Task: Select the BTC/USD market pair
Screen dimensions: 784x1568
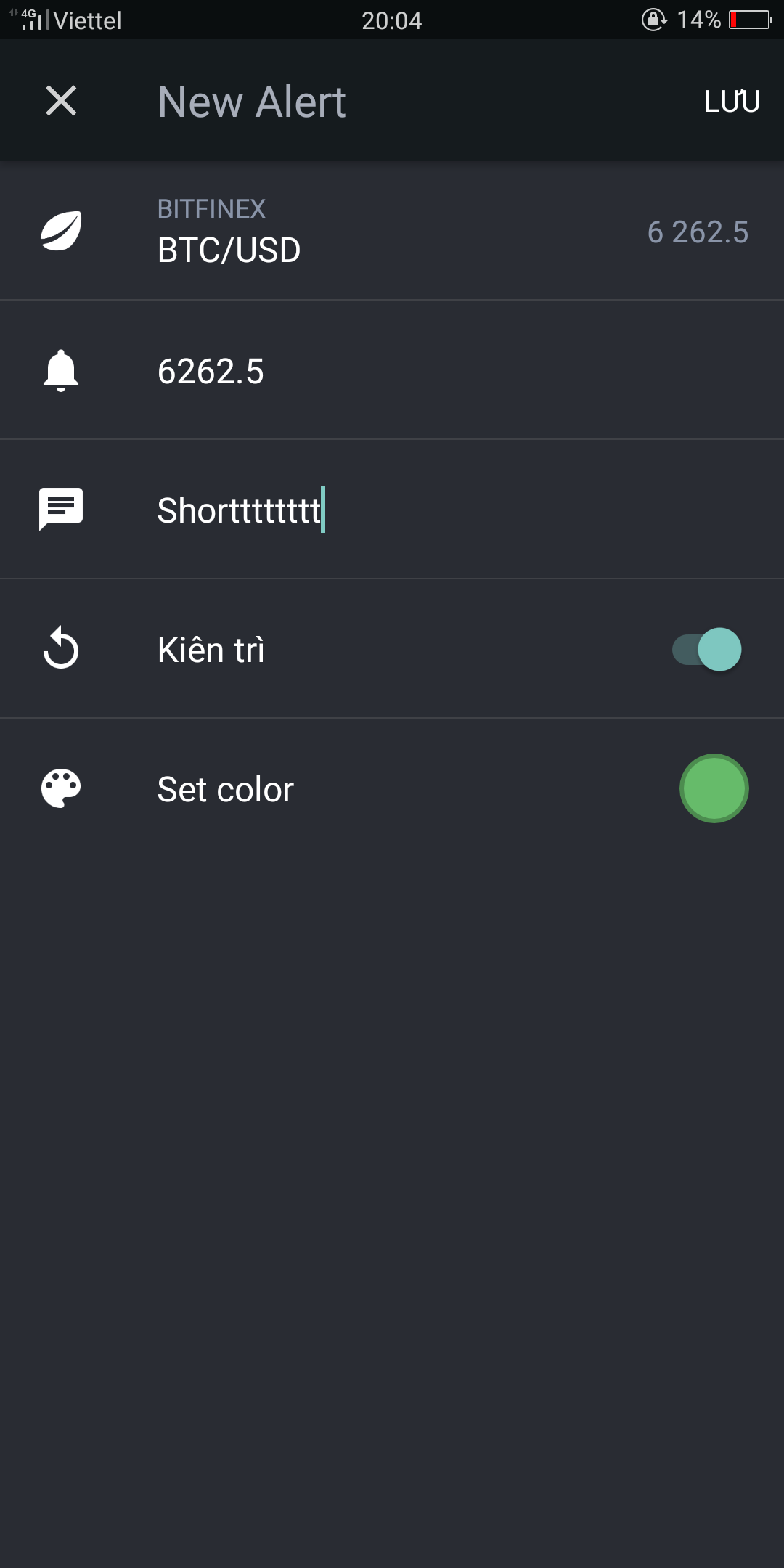Action: [229, 250]
